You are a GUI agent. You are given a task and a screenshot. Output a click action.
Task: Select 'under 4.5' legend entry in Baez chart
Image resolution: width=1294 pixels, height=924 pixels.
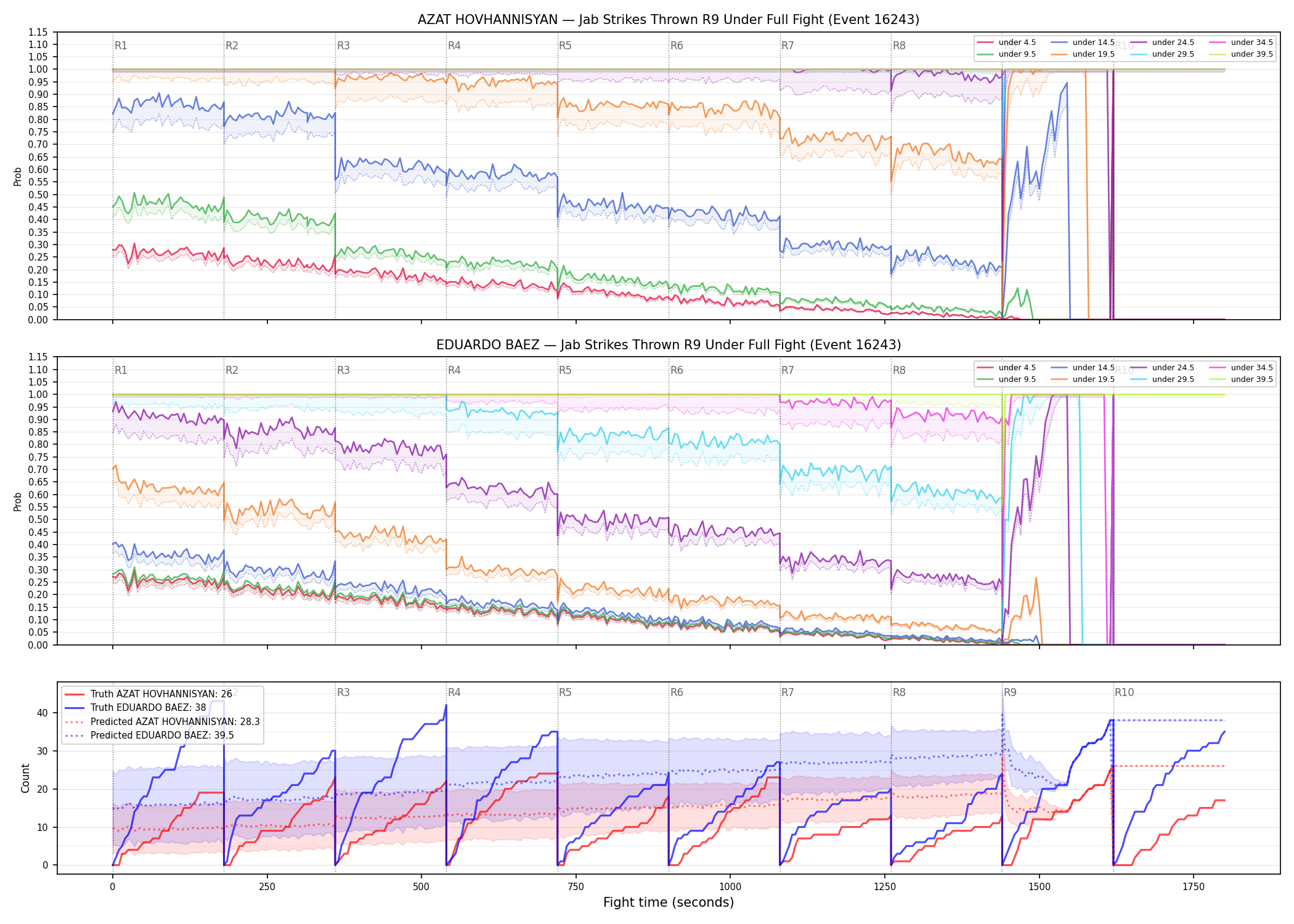tap(1007, 368)
